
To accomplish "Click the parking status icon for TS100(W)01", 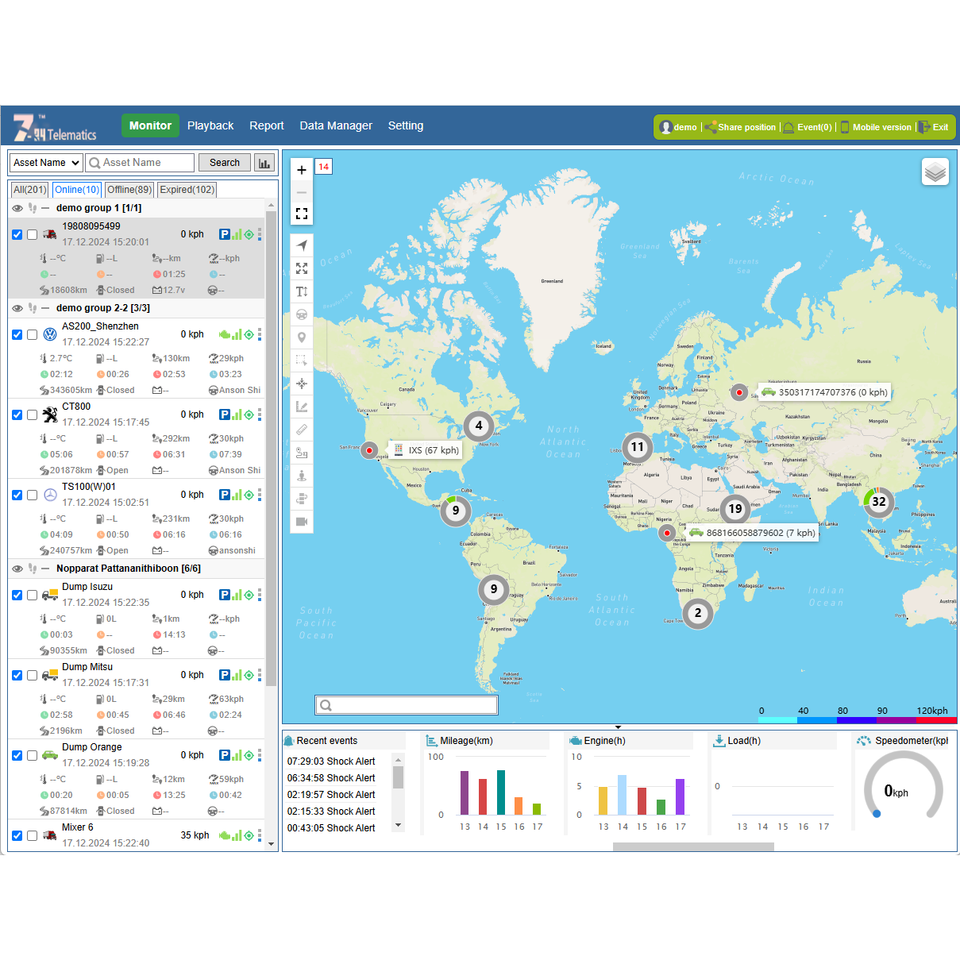I will tap(225, 495).
